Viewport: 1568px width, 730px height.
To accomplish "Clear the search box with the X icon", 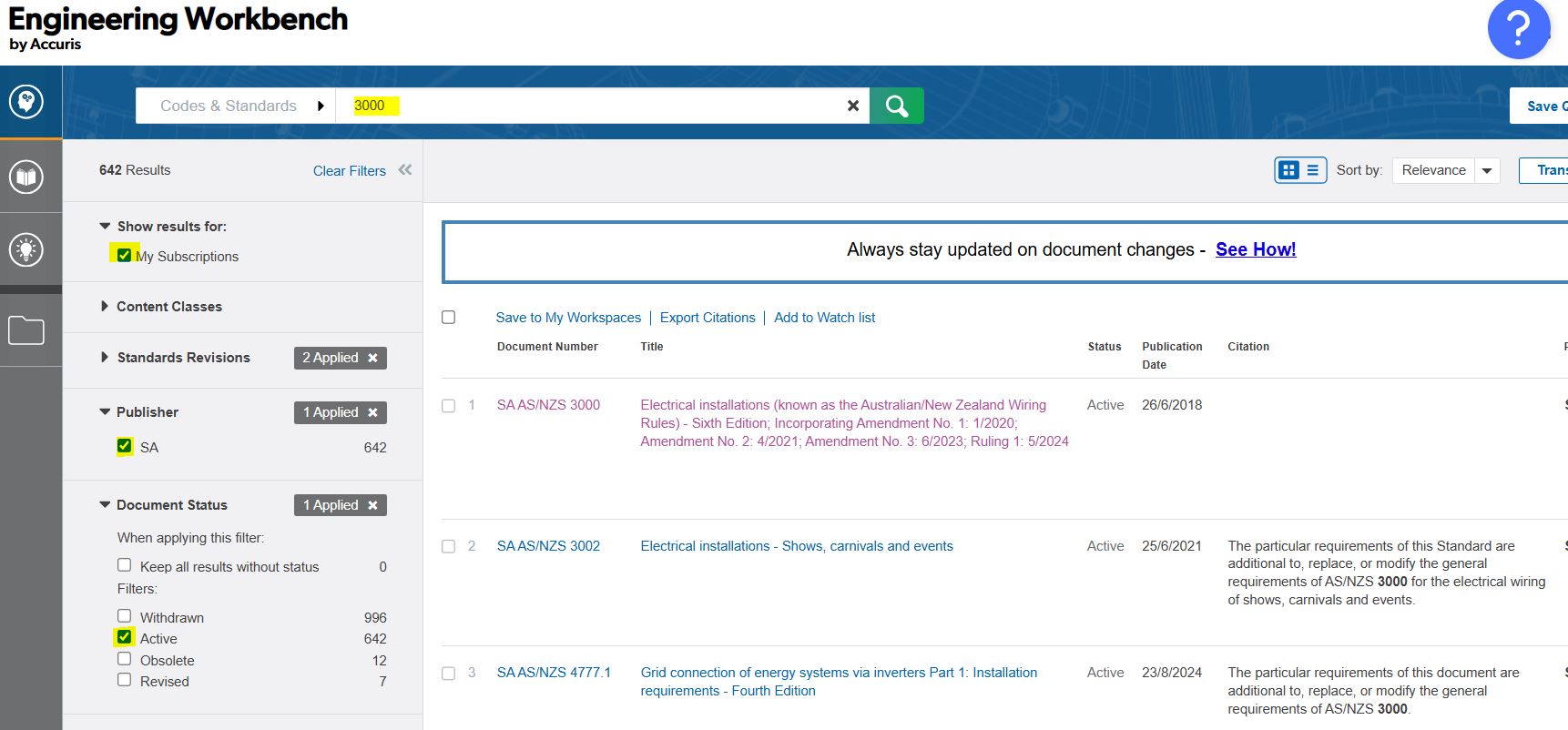I will pos(853,106).
